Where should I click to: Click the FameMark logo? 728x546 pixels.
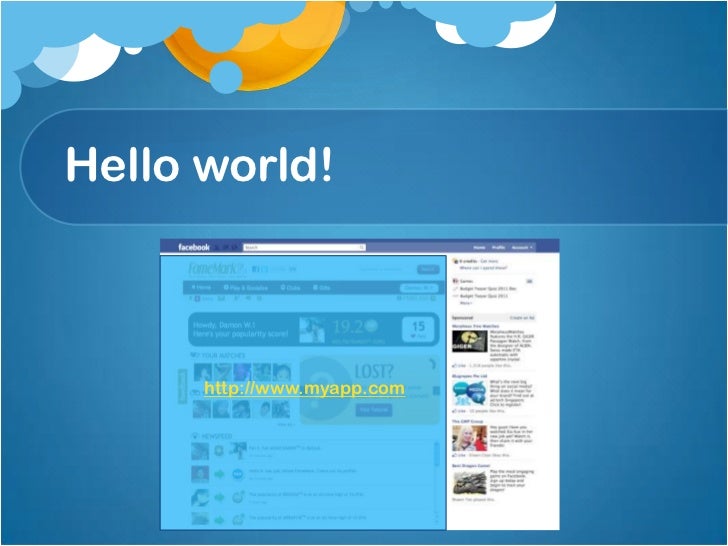(x=216, y=268)
